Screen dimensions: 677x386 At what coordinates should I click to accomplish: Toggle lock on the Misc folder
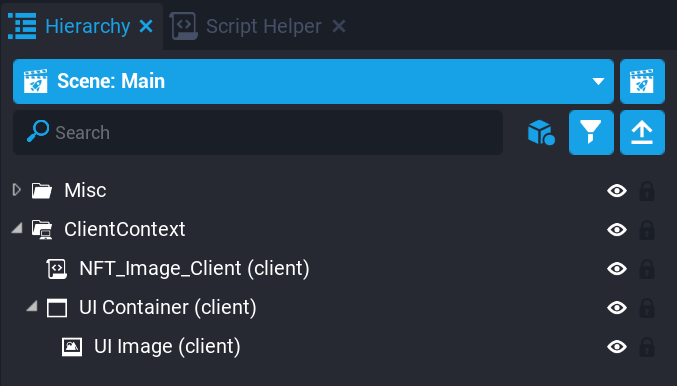coord(646,191)
